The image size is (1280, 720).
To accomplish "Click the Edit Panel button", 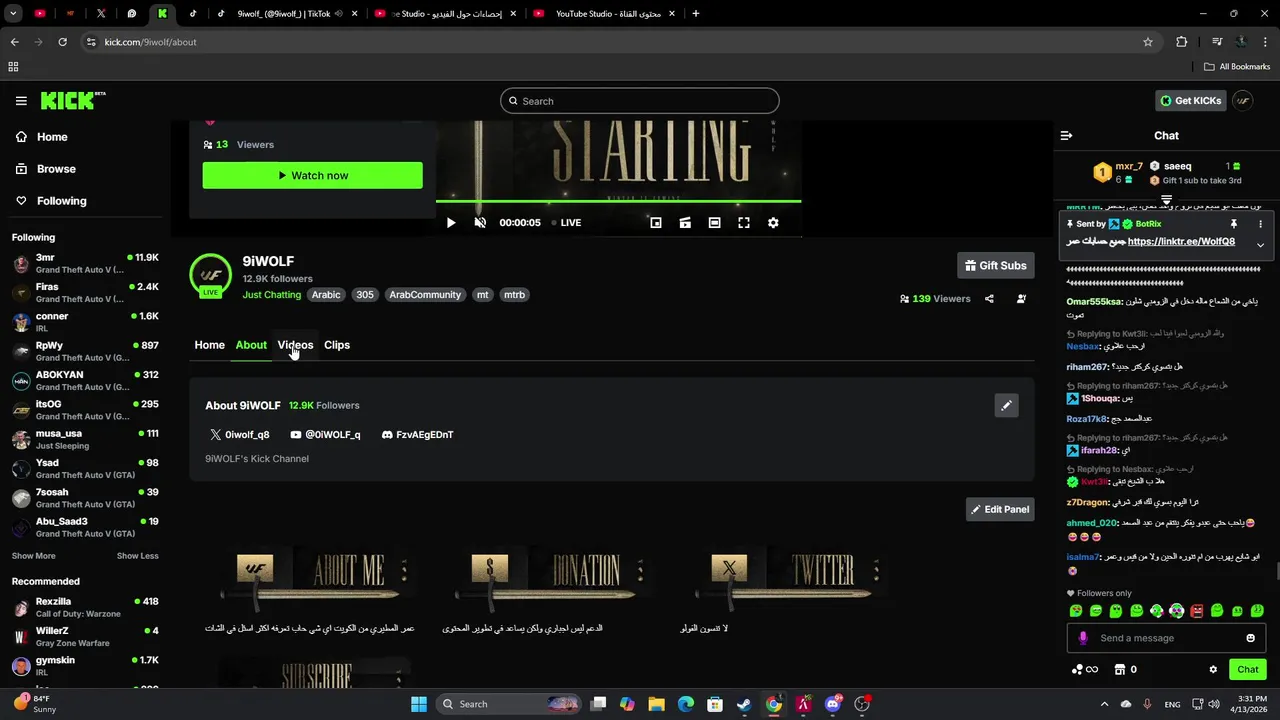I will coord(1000,509).
